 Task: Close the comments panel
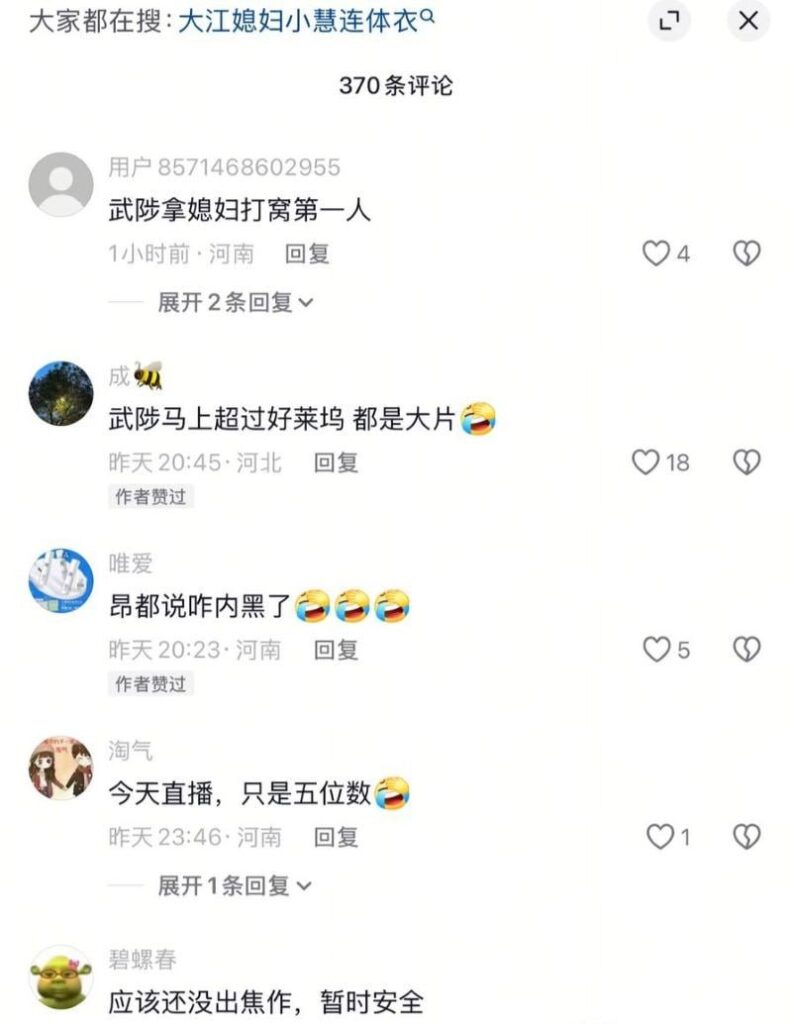(748, 21)
